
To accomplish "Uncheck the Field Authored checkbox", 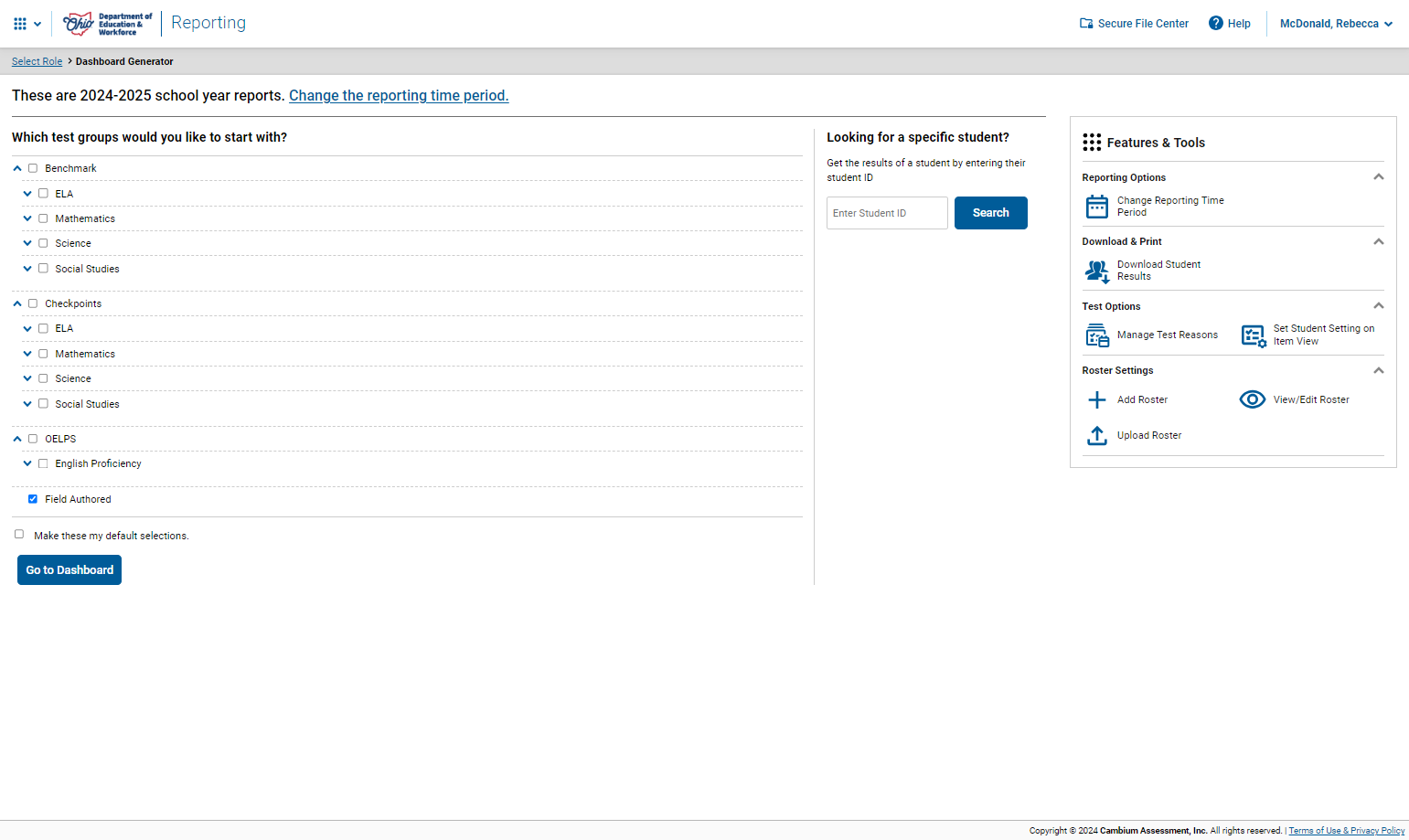I will coord(33,499).
